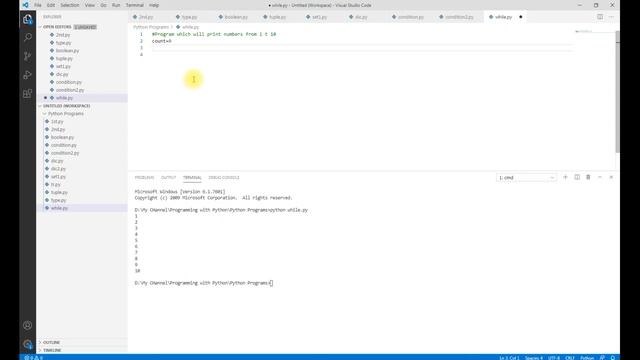Screen dimensions: 640x360
Task: Open notifications bell in status bar
Action: point(613,358)
